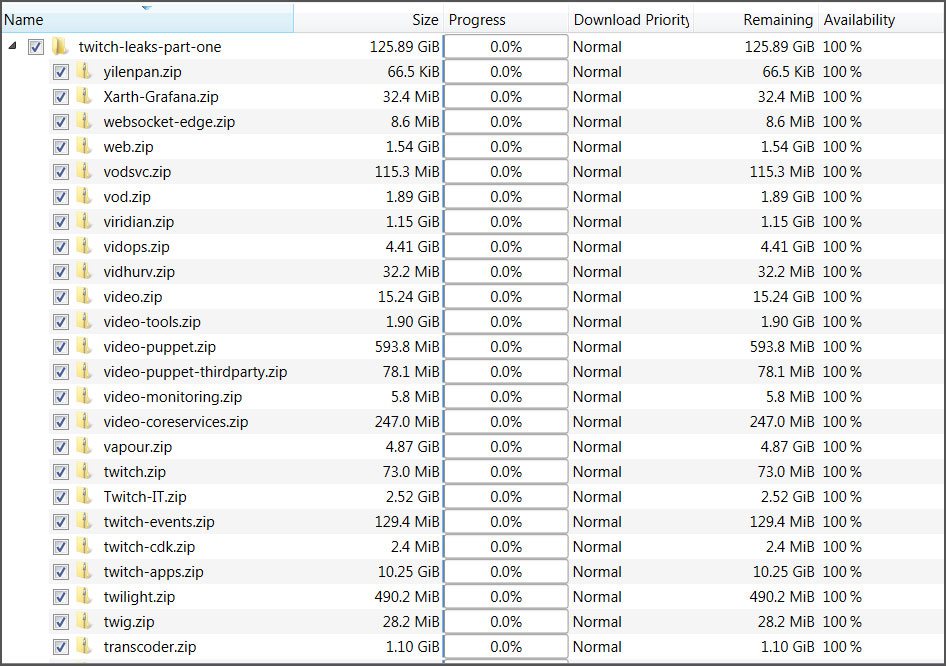Sort by the Progress column header
Screen dimensions: 946x666
click(506, 19)
